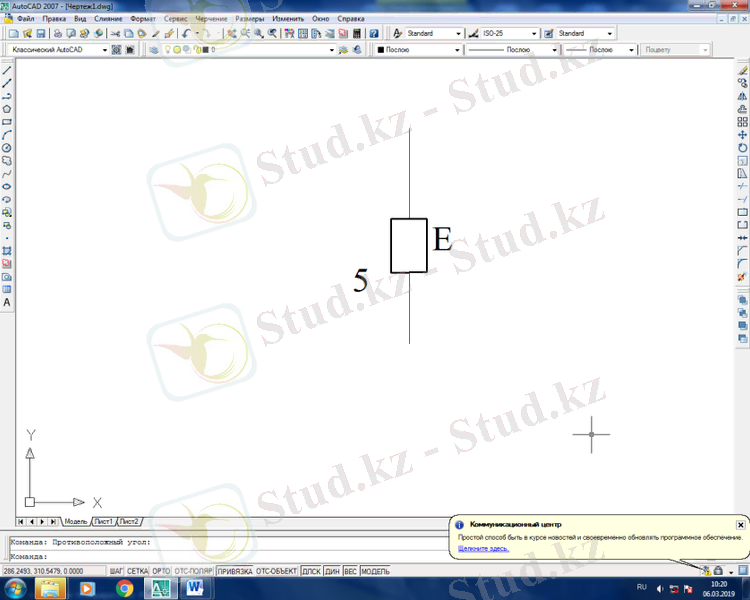The height and width of the screenshot is (600, 750).
Task: Select the Move tool
Action: tap(742, 135)
